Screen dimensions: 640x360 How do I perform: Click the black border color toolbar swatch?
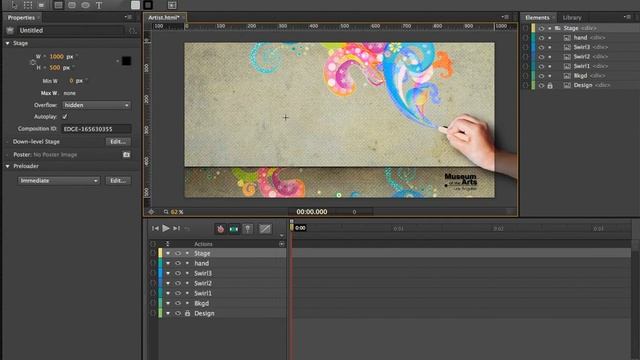[x=148, y=5]
